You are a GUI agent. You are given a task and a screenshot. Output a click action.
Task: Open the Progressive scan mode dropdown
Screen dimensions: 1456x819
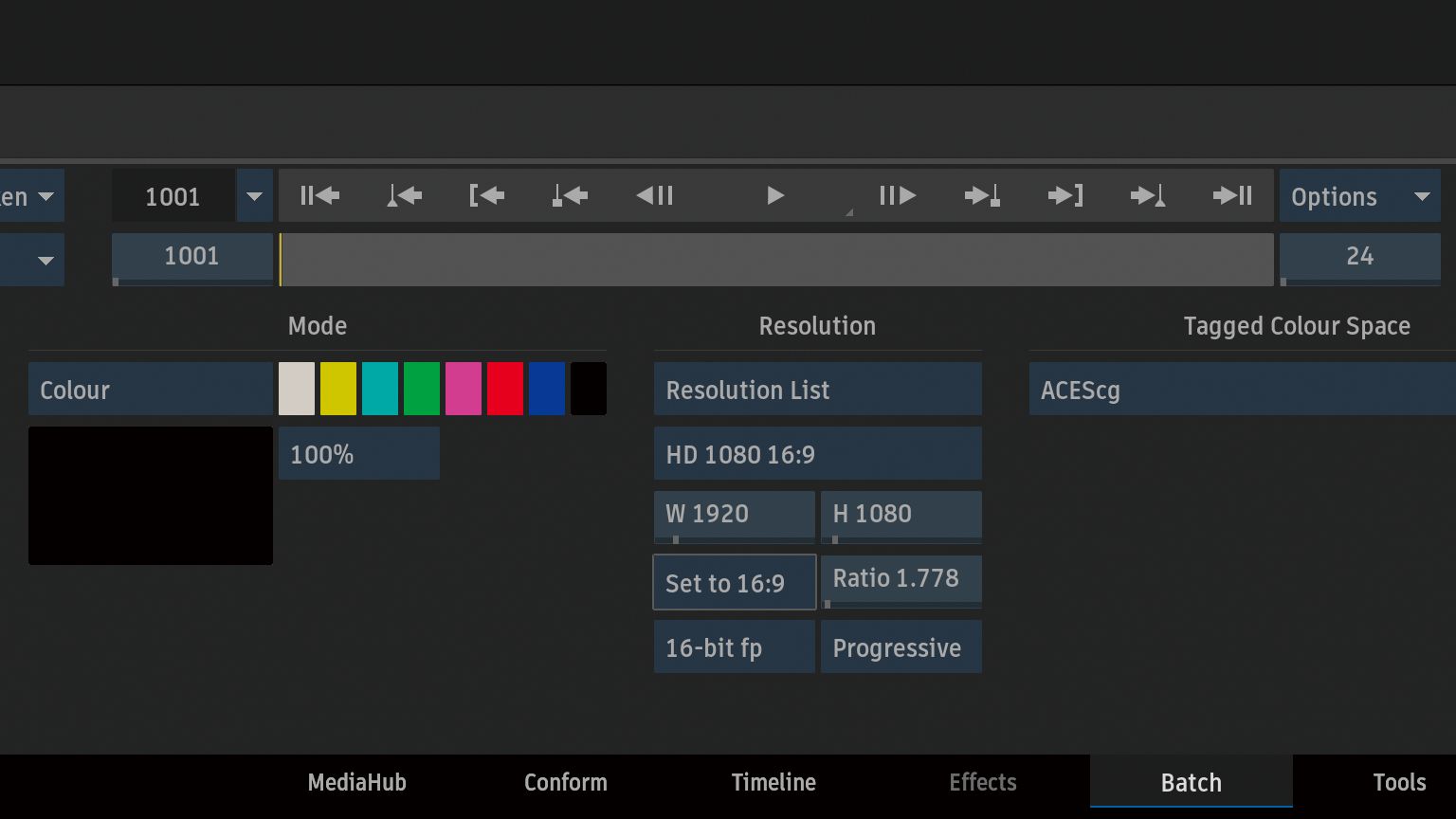pos(901,647)
